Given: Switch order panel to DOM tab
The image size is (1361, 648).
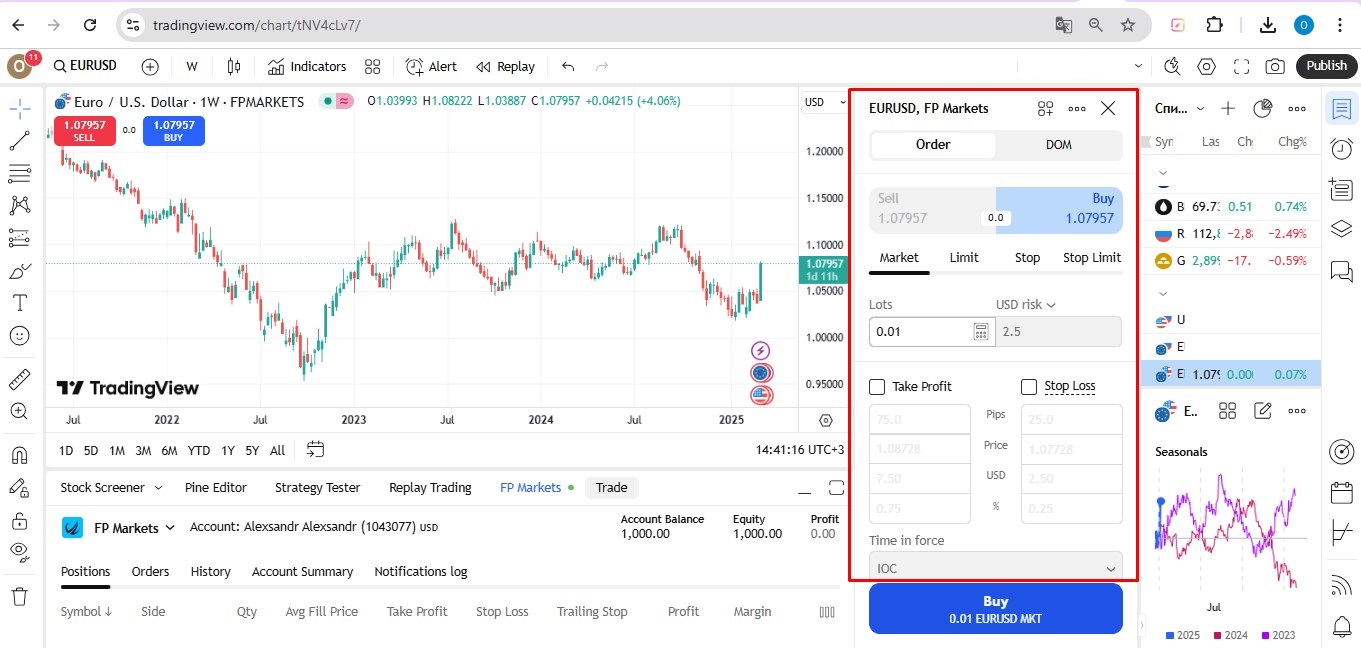Looking at the screenshot, I should 1059,145.
